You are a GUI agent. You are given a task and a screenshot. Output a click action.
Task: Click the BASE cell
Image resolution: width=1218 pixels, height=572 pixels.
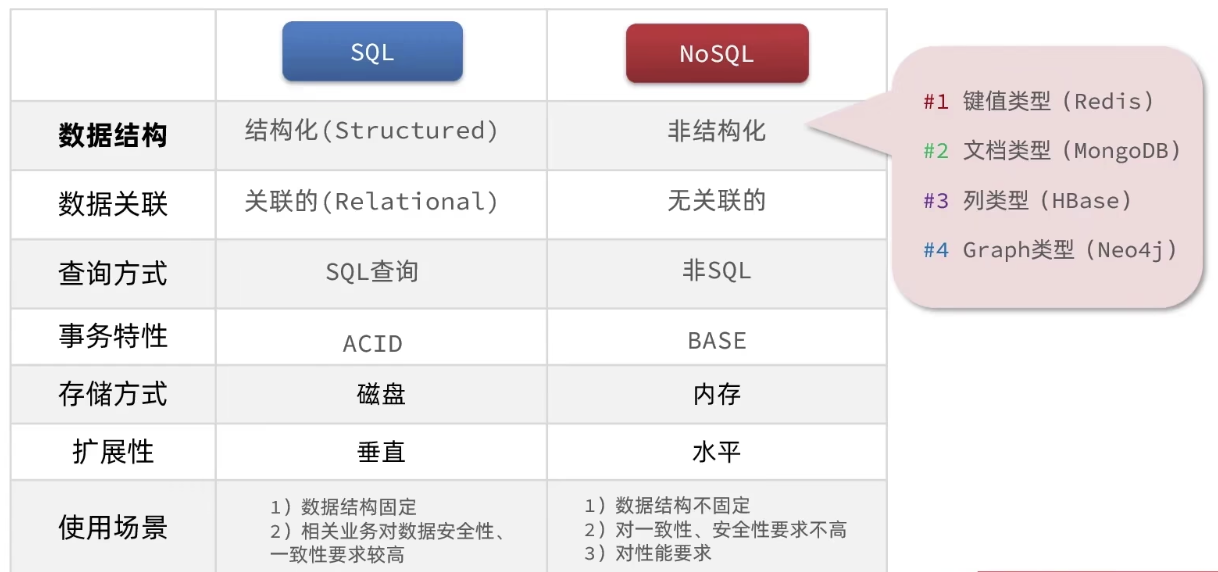[716, 341]
